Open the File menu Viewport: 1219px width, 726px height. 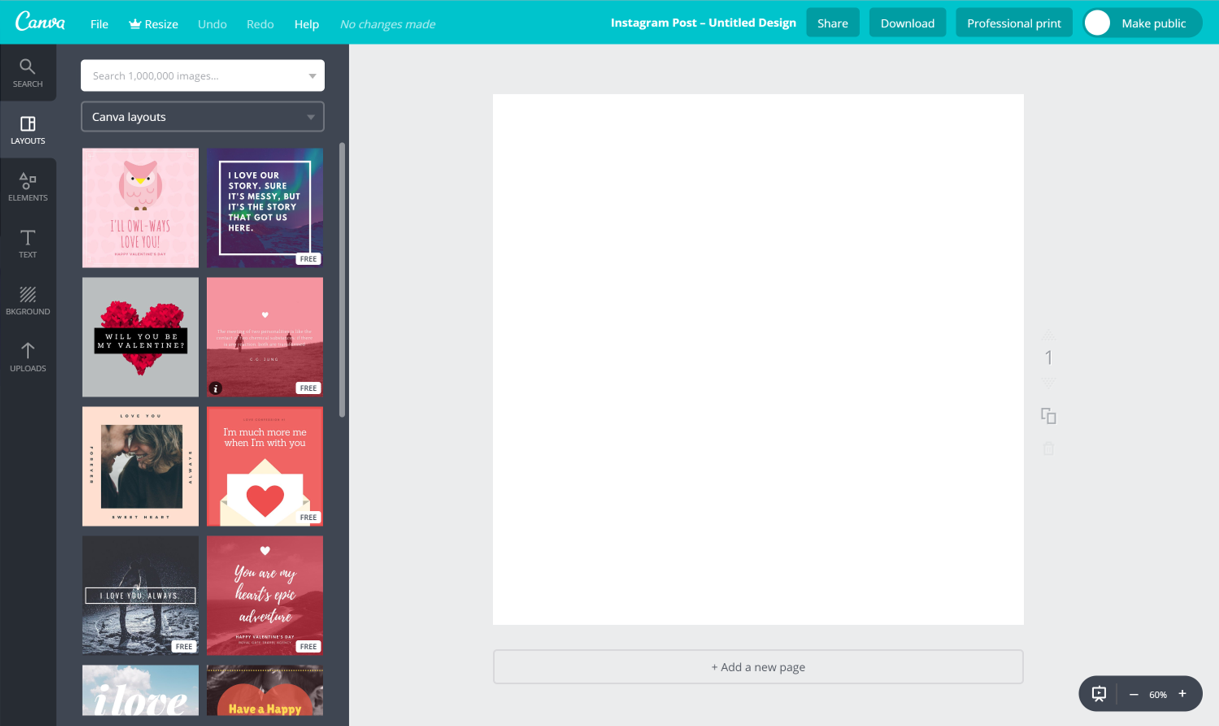tap(99, 24)
